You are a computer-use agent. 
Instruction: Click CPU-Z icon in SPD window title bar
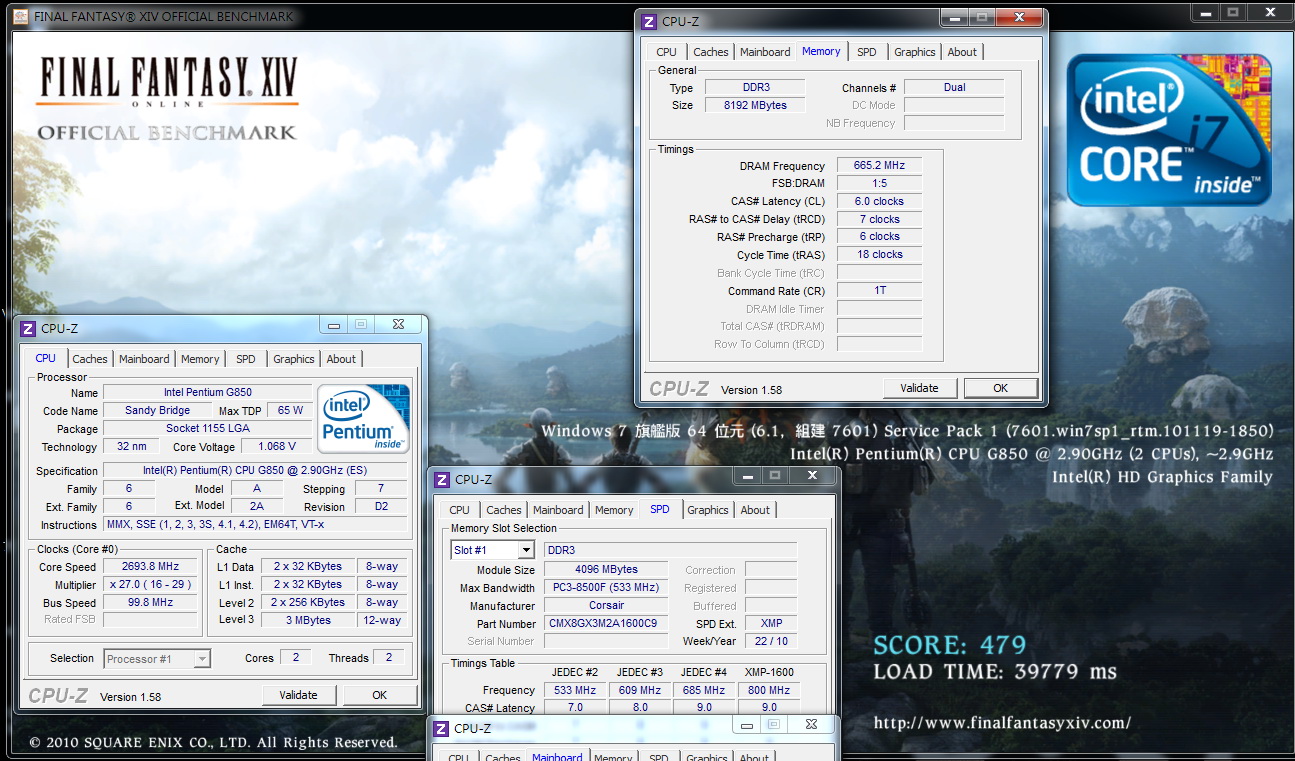pos(442,479)
